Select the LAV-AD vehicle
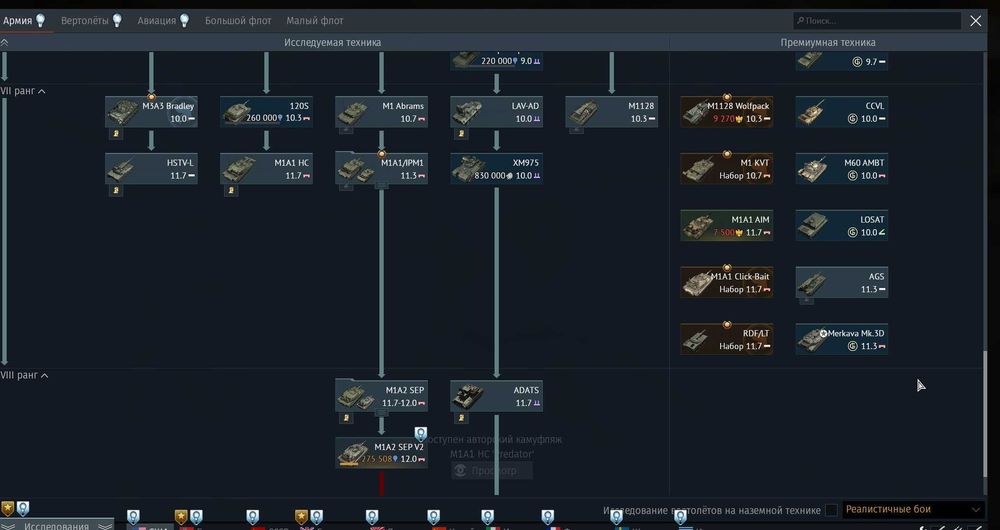This screenshot has height=530, width=1000. click(x=497, y=112)
